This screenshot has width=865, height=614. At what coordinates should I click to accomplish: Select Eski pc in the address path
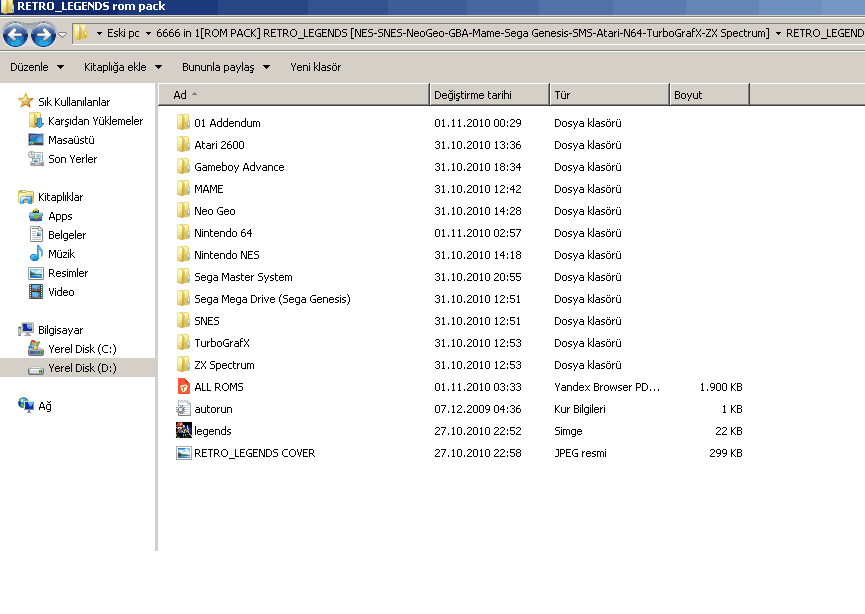point(123,33)
